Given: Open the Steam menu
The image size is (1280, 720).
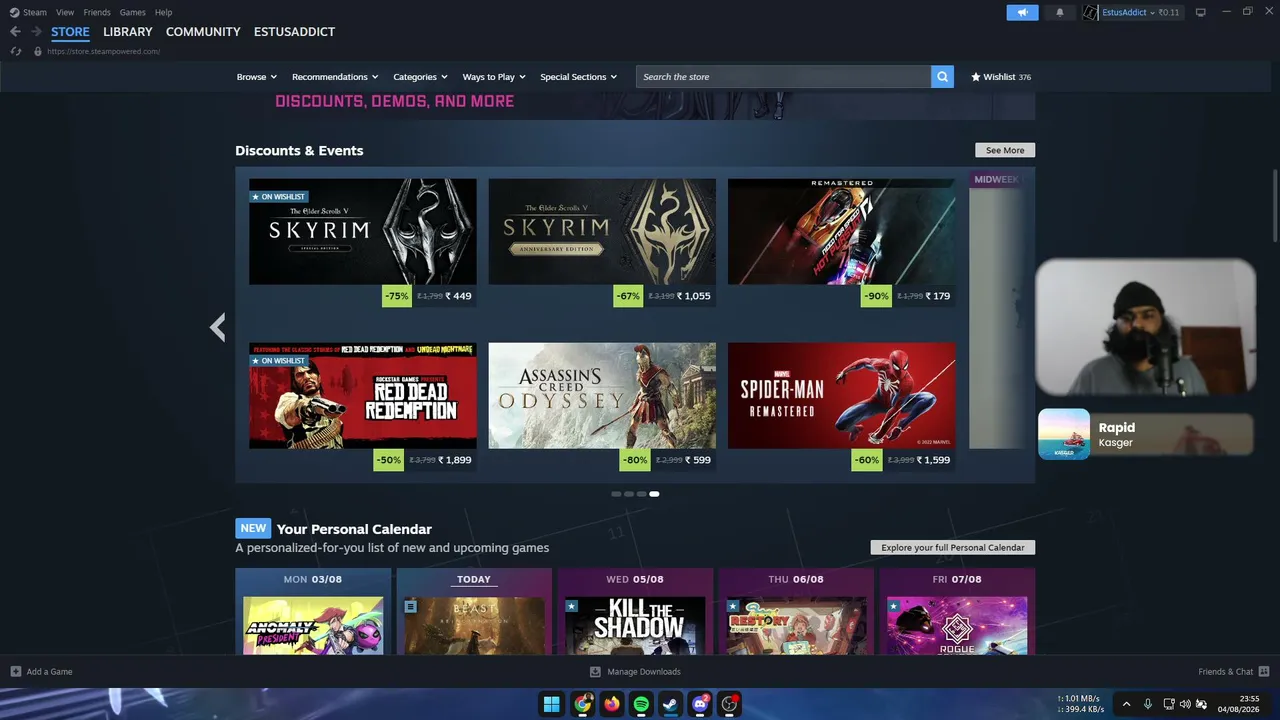Looking at the screenshot, I should tap(35, 12).
